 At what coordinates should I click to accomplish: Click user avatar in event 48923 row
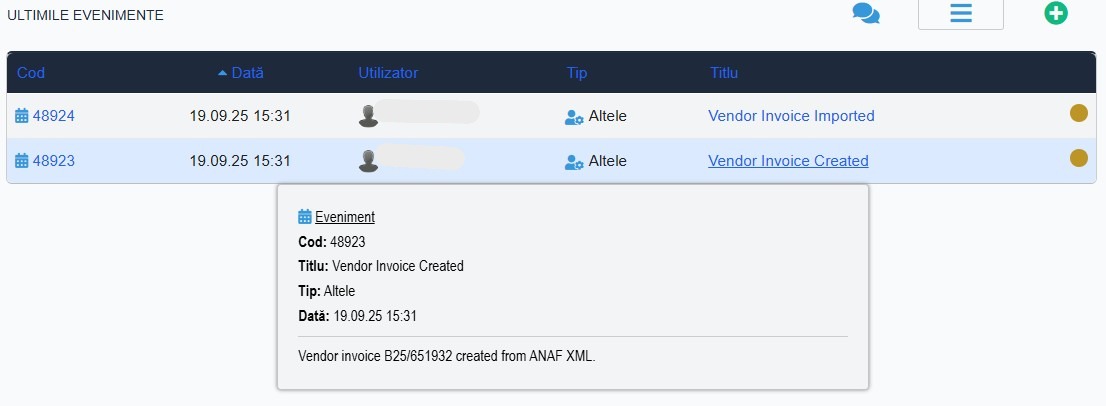click(x=368, y=160)
